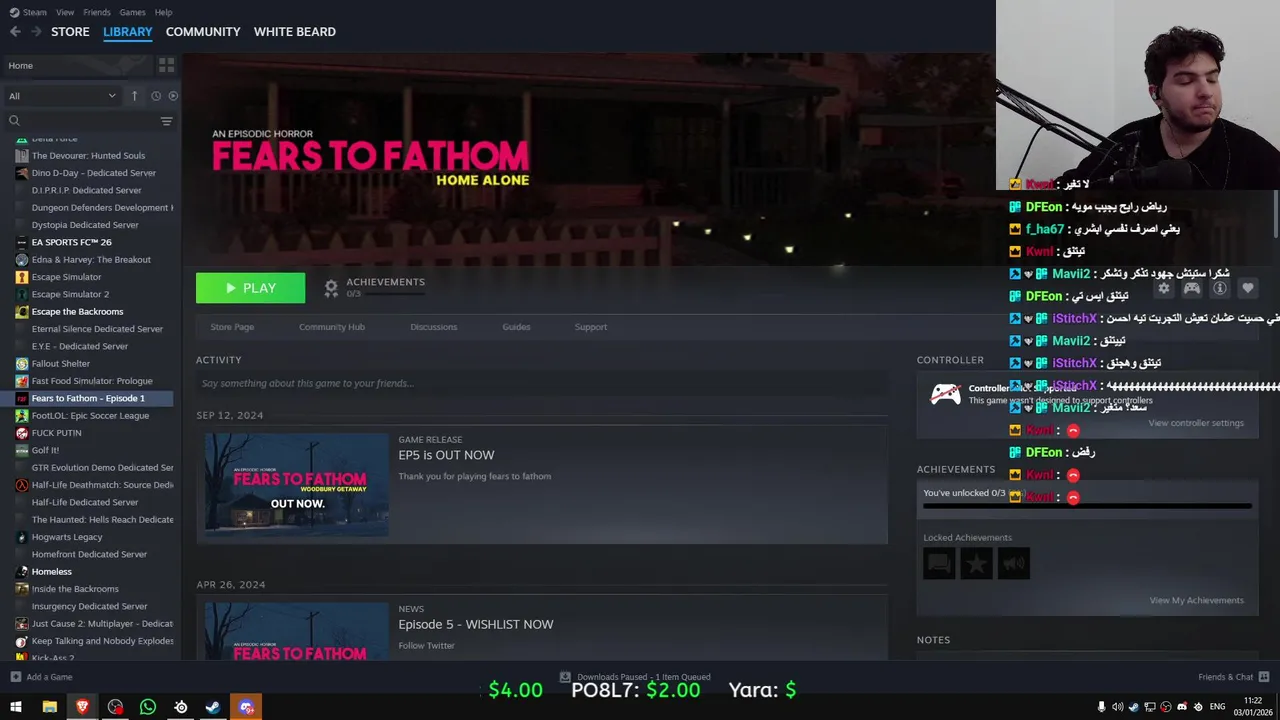
Task: Open game Manage gear settings
Action: (x=1164, y=288)
